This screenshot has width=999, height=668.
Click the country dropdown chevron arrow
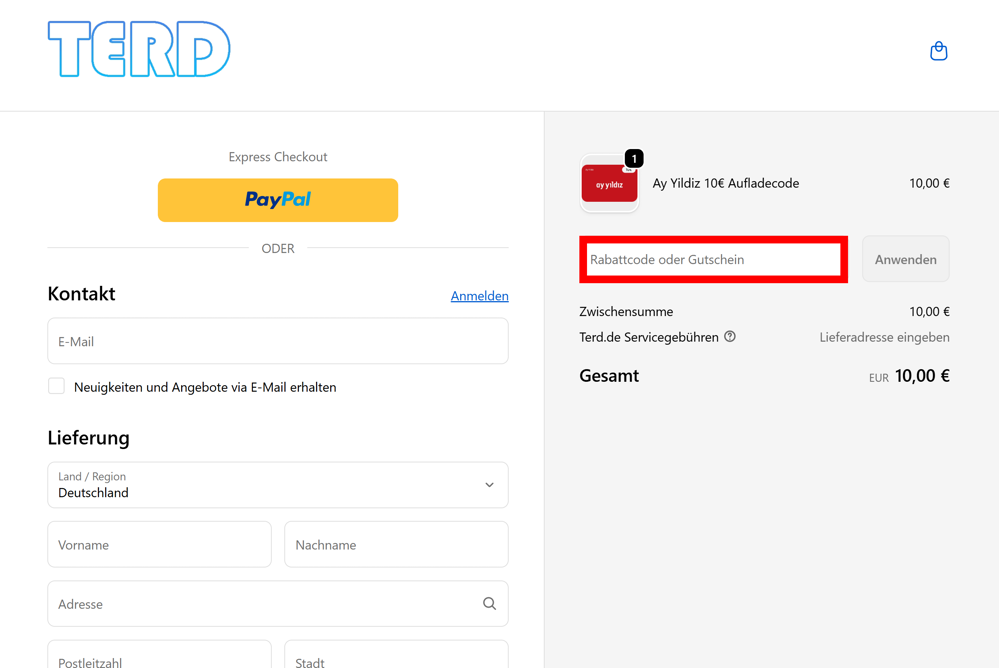(x=489, y=485)
